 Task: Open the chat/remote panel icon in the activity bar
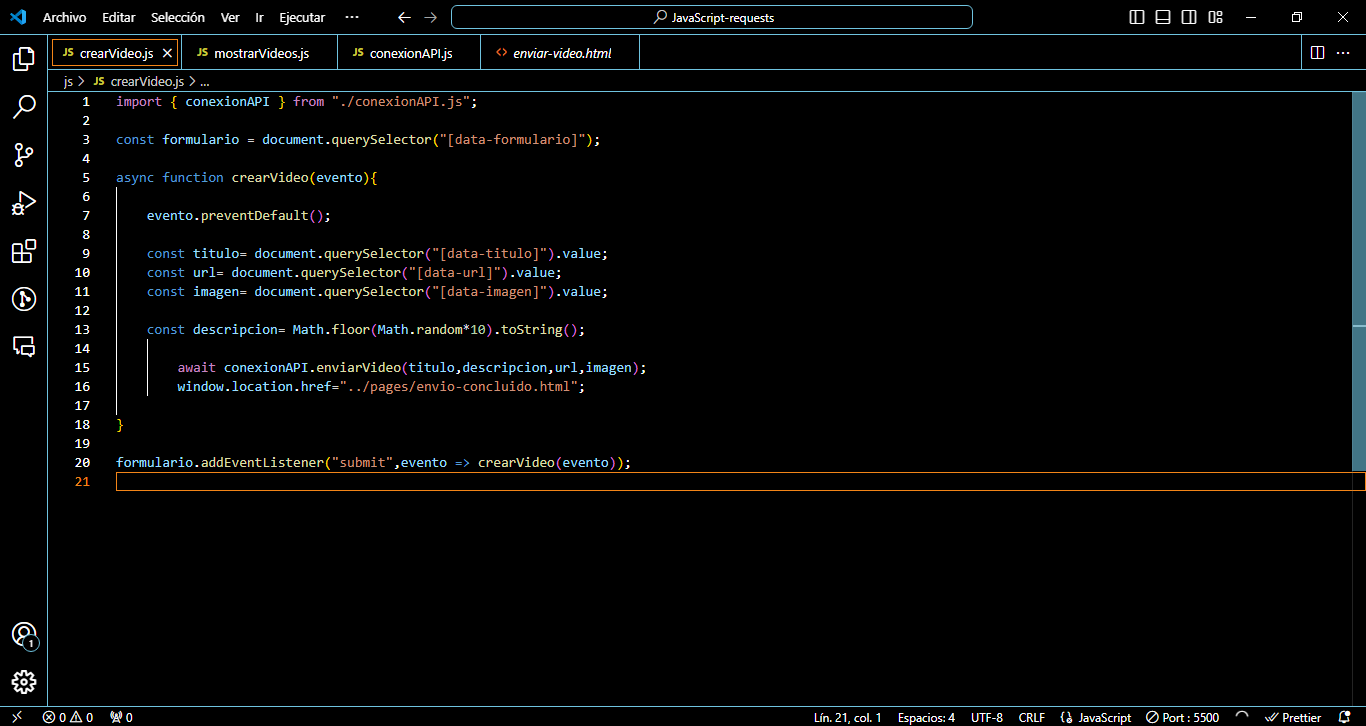(x=23, y=346)
